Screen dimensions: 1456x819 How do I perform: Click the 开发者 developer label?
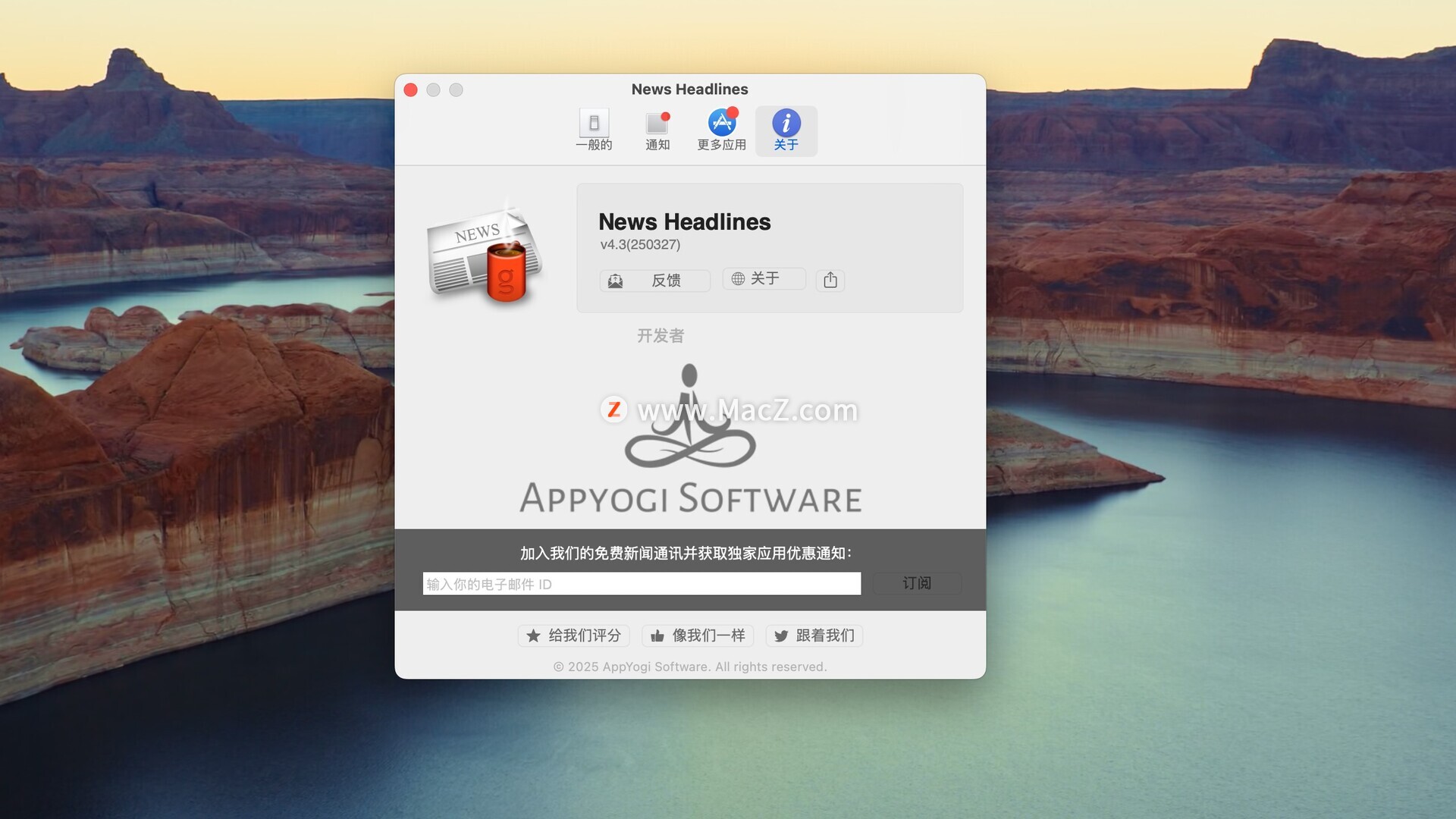point(661,336)
